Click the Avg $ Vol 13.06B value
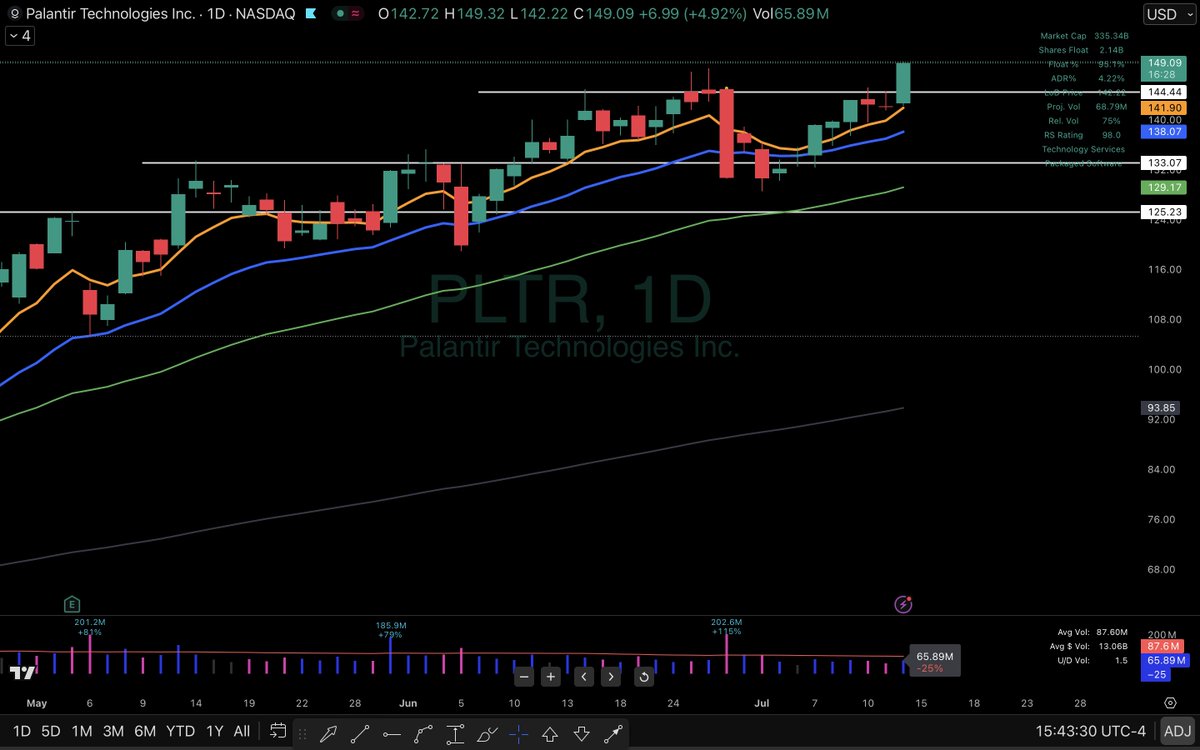The width and height of the screenshot is (1200, 750). tap(1112, 646)
